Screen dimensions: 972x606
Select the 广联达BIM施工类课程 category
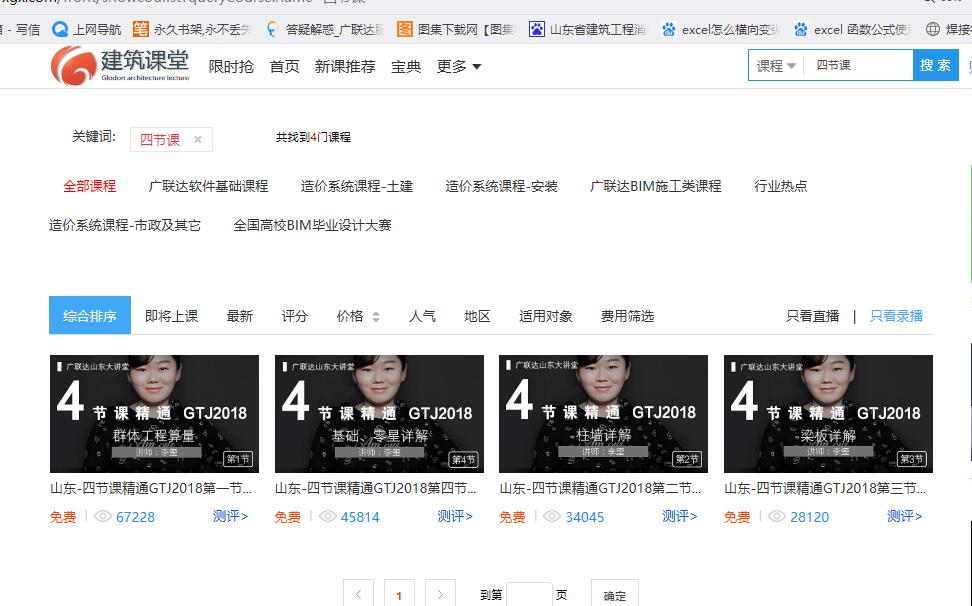[x=656, y=186]
